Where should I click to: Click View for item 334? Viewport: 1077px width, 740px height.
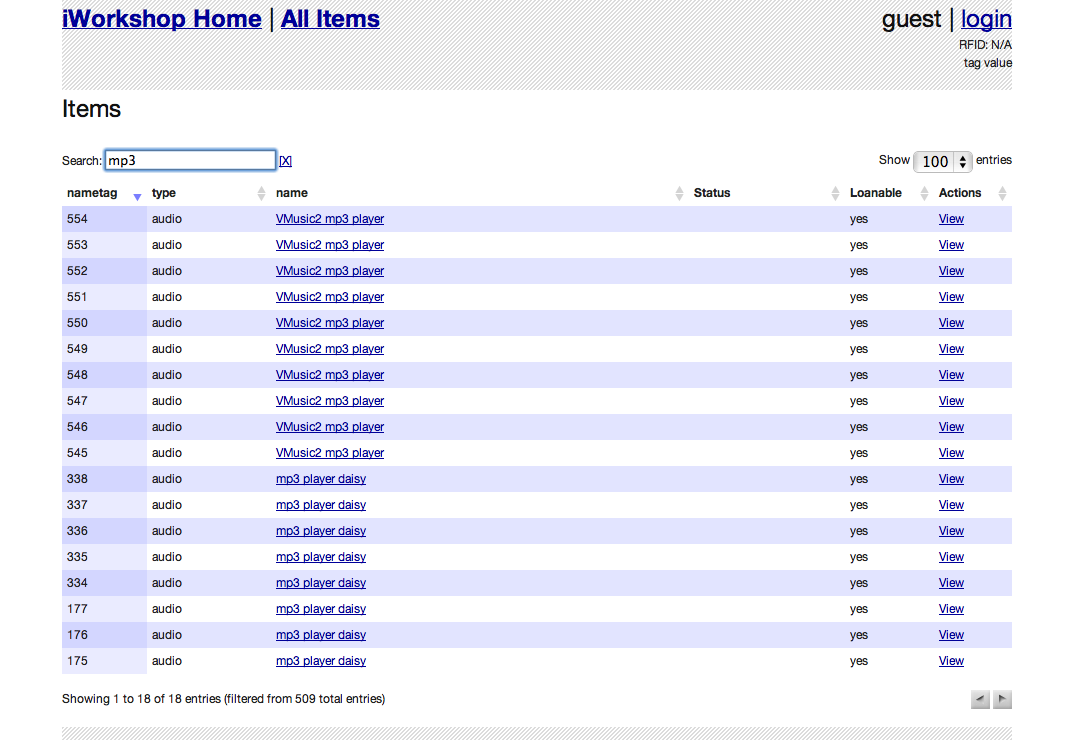pos(951,583)
